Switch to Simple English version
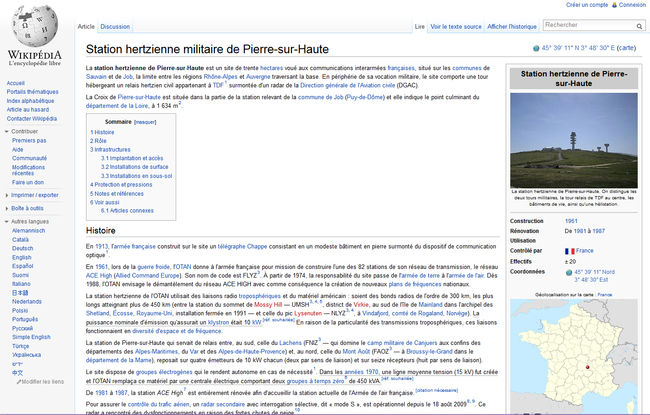 pos(31,337)
